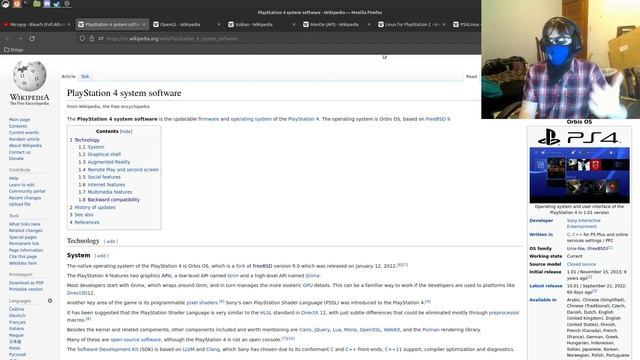
Task: Open the Printable version sidebar link
Action: (26, 289)
